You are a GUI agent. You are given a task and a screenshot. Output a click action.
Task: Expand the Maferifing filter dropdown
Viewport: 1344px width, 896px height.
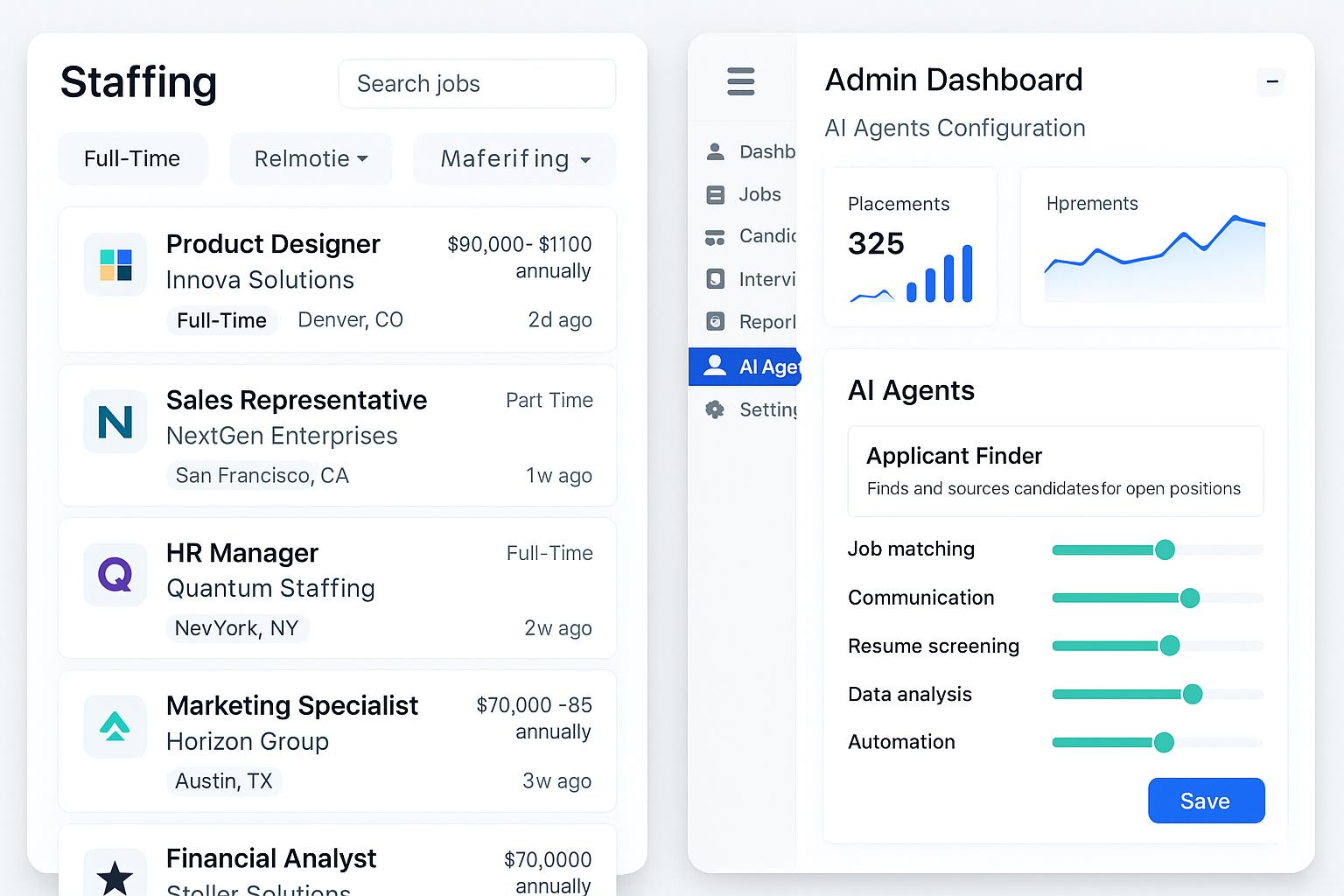[514, 159]
